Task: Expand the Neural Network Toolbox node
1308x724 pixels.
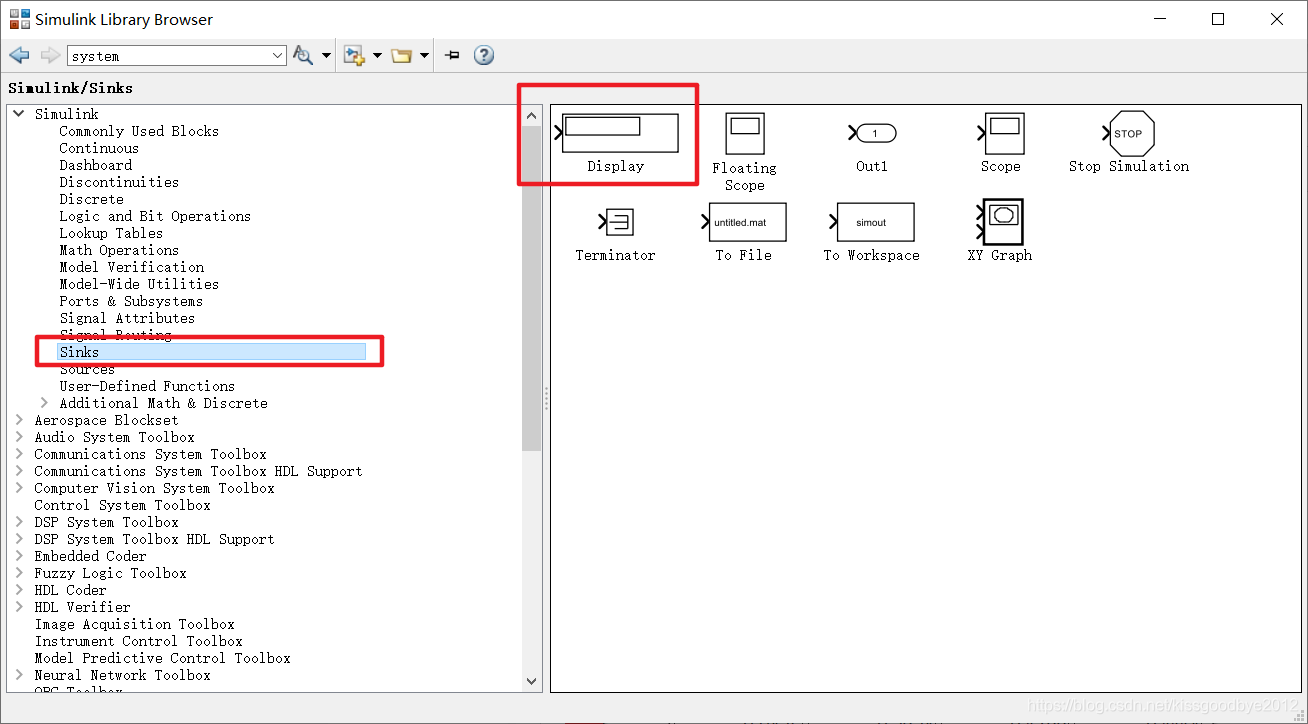Action: click(x=19, y=675)
